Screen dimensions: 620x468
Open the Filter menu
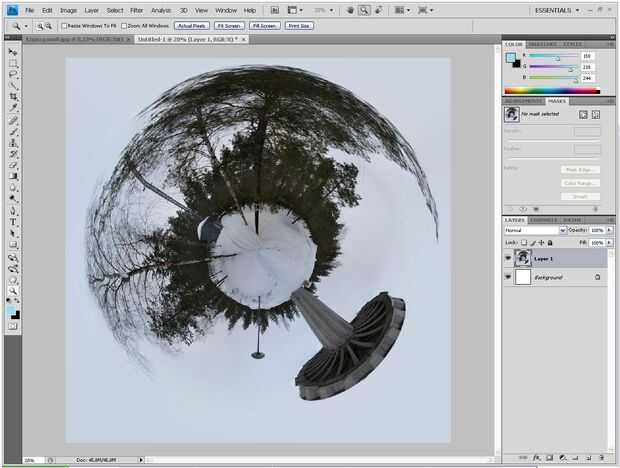tap(136, 10)
